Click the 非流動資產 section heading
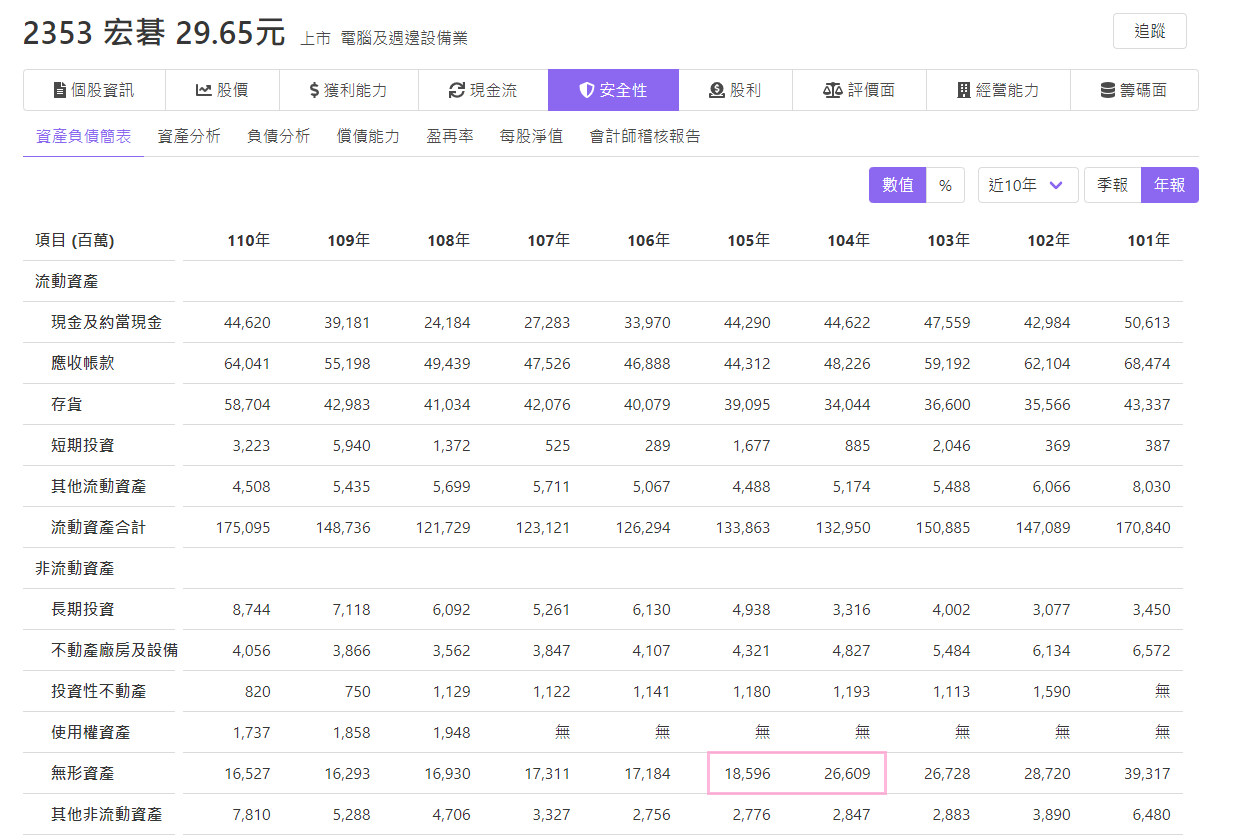This screenshot has height=836, width=1234. point(75,568)
